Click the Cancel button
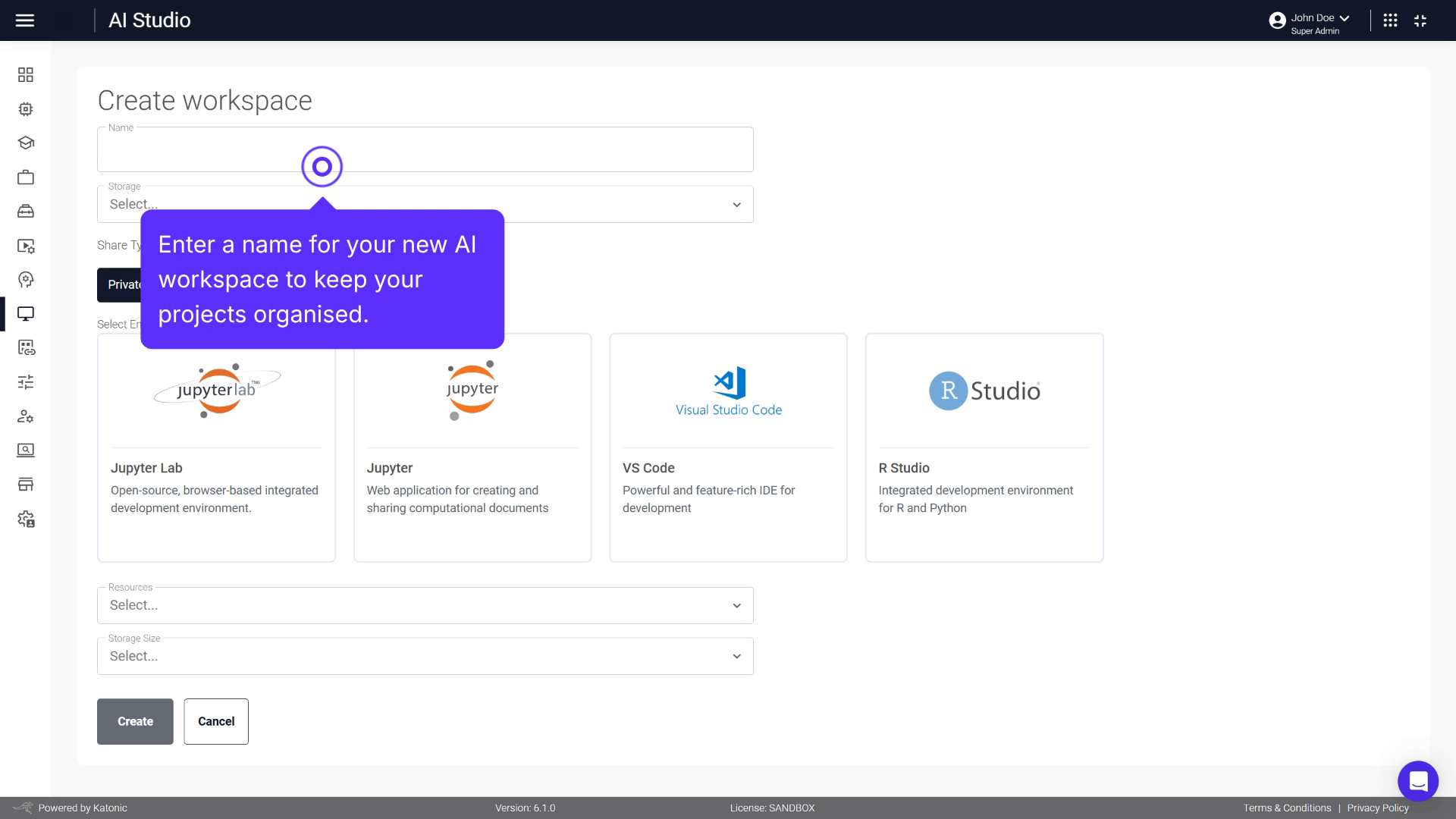The width and height of the screenshot is (1456, 819). [x=215, y=721]
